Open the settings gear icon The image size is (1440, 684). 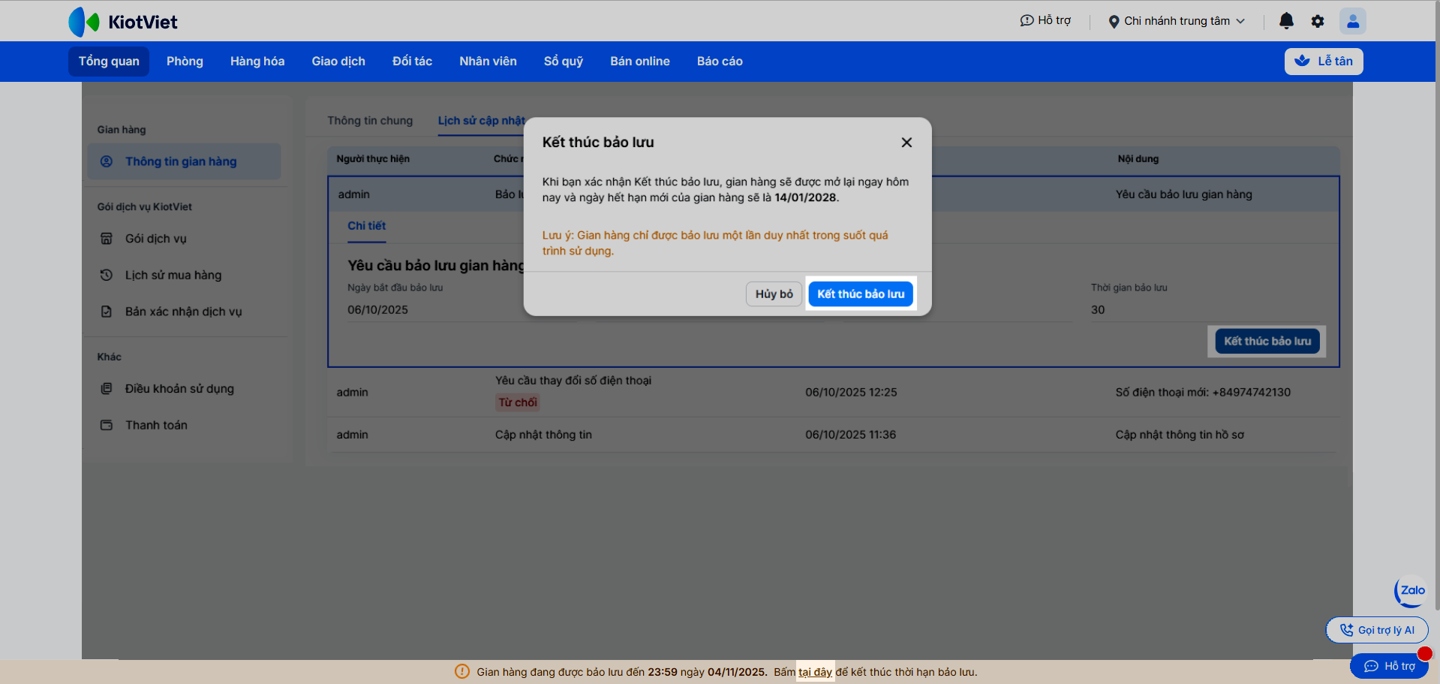[x=1318, y=21]
